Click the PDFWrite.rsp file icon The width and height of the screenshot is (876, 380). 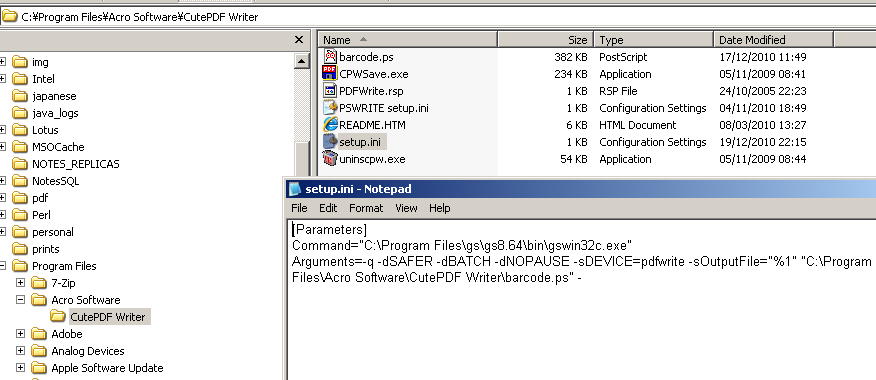click(330, 91)
